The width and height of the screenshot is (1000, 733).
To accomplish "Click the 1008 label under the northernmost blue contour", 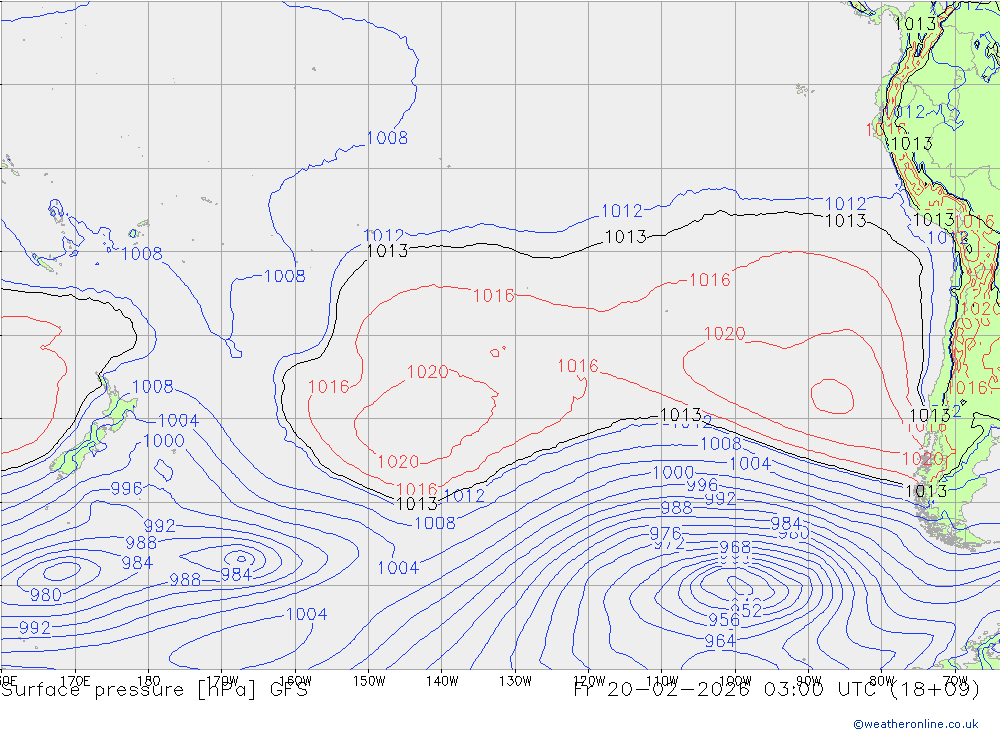I will (387, 138).
